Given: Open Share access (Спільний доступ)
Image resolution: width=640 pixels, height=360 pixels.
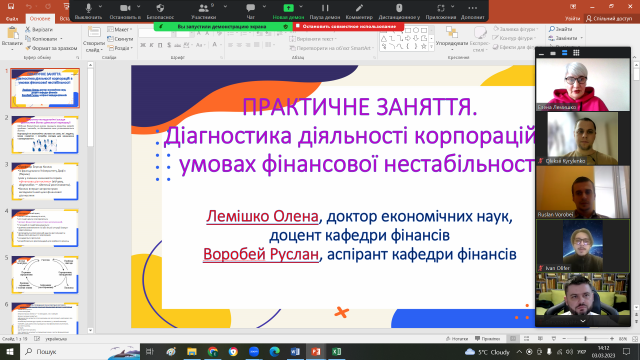Looking at the screenshot, I should click(x=609, y=18).
